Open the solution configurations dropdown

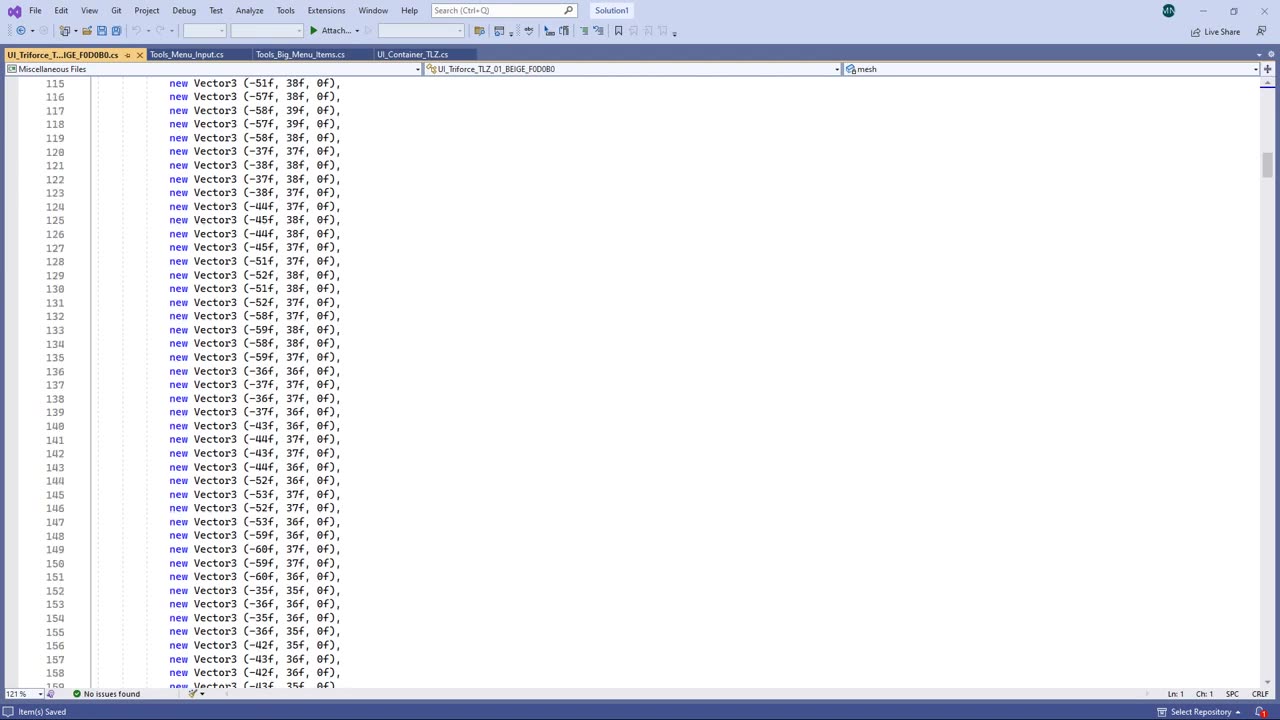coord(205,31)
